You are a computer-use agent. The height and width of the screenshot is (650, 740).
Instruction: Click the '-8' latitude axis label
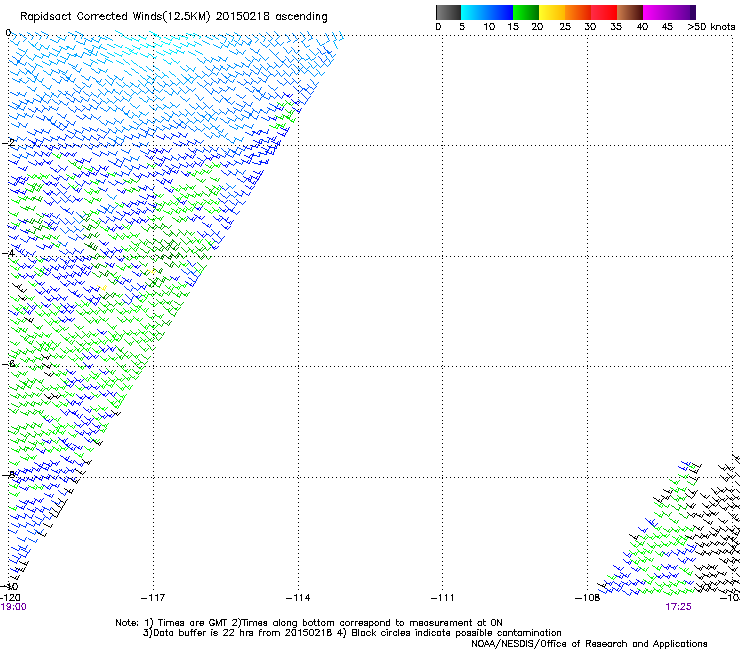pos(8,474)
